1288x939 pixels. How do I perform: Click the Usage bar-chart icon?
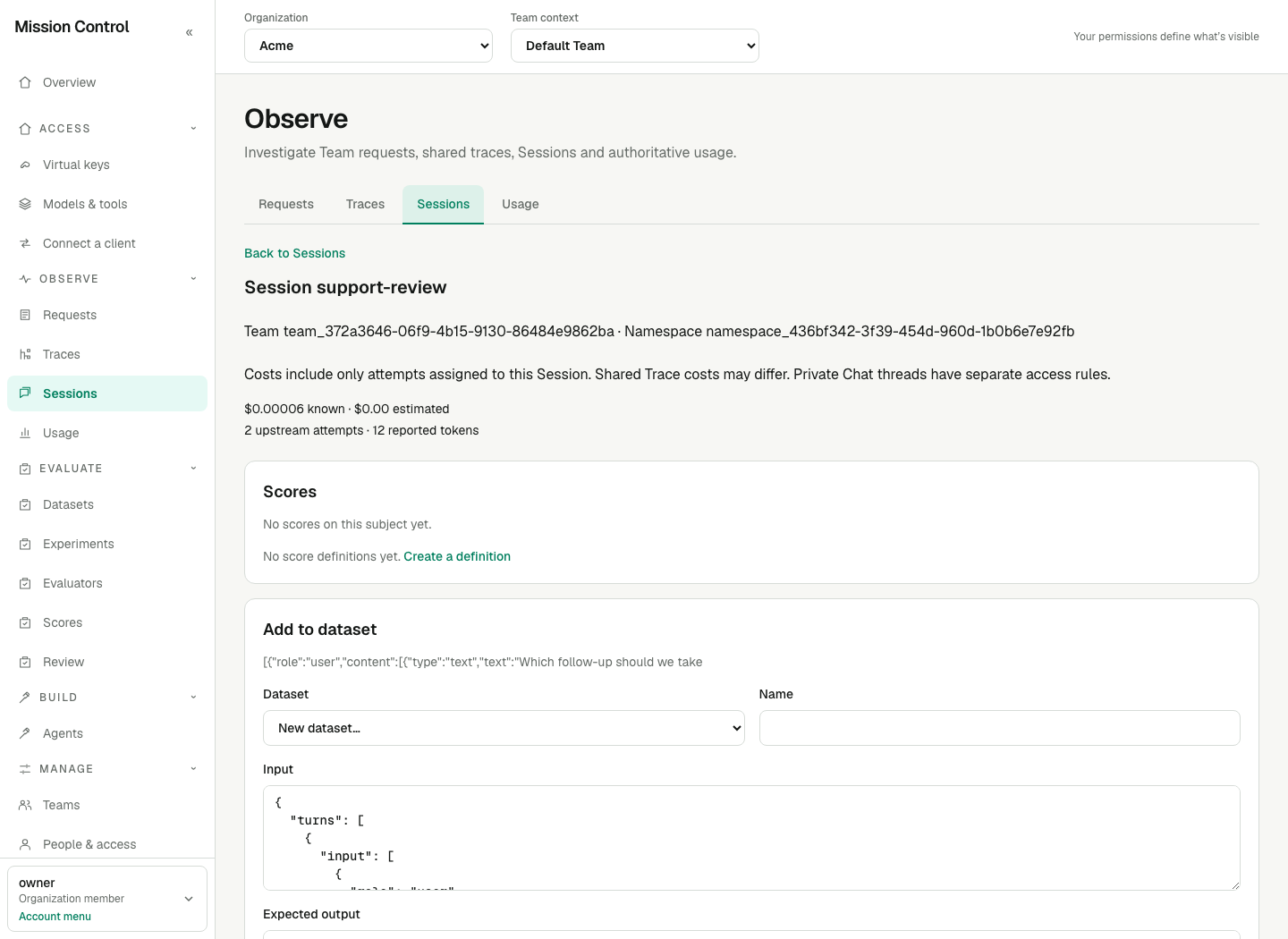point(25,433)
